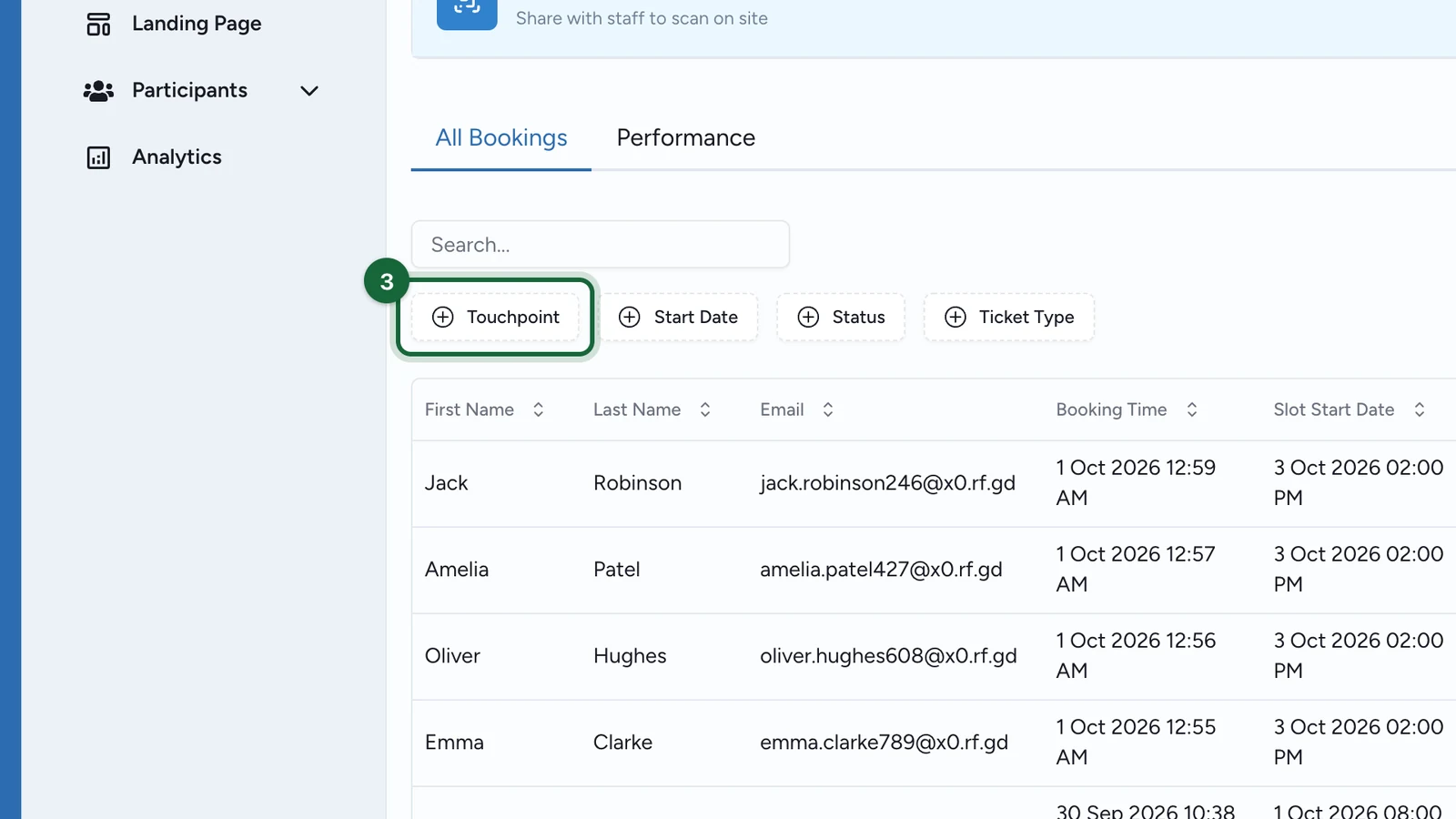The image size is (1456, 819).
Task: Select the emma.clarke789@x0.rf.gd email cell
Action: tap(884, 743)
